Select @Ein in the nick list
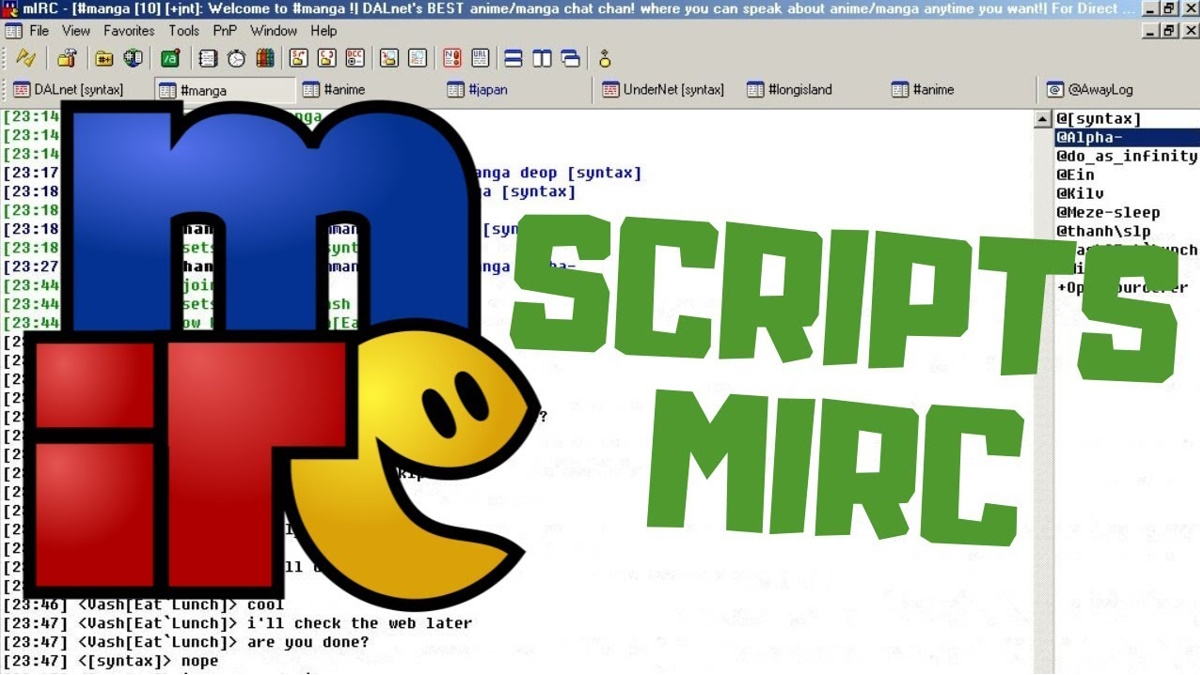This screenshot has height=675, width=1200. 1075,175
